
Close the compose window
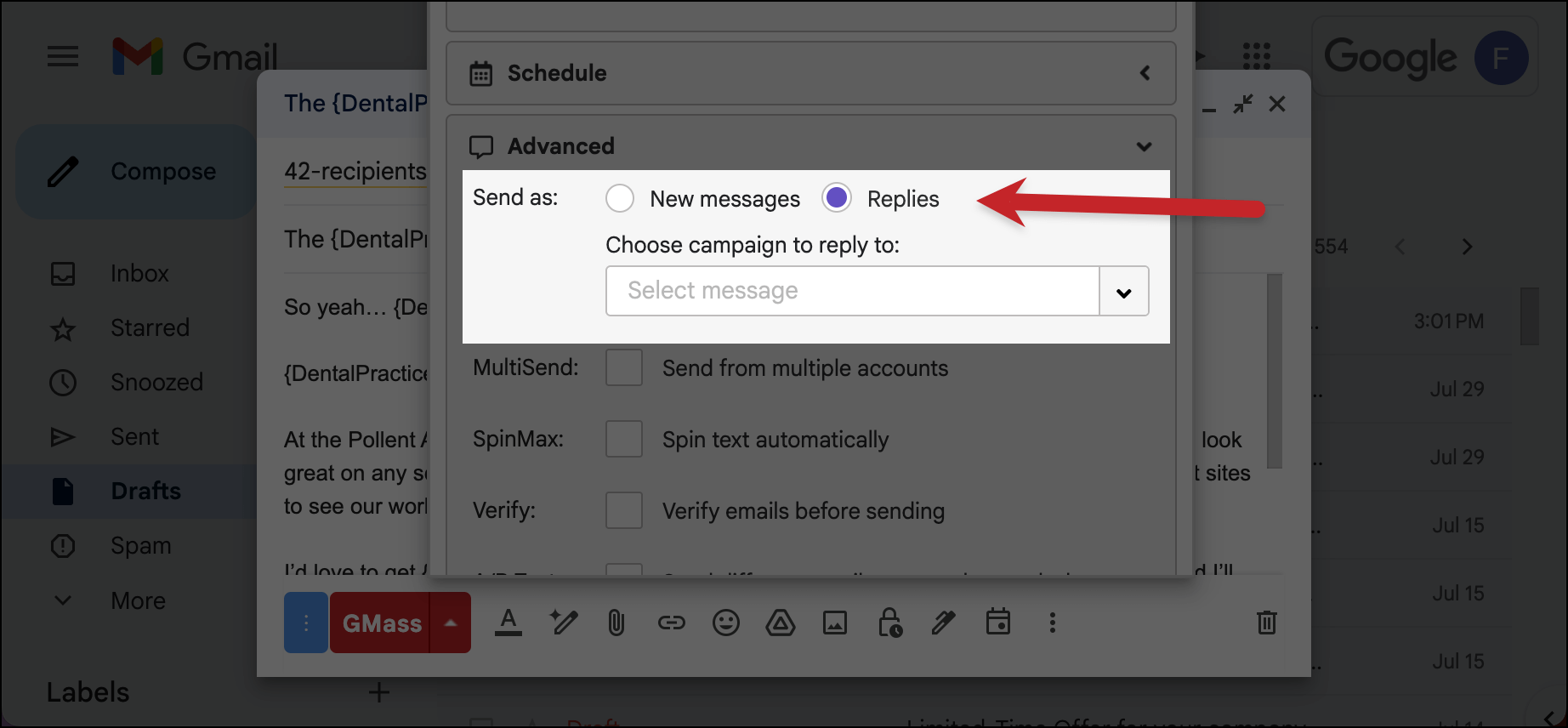pyautogui.click(x=1277, y=104)
